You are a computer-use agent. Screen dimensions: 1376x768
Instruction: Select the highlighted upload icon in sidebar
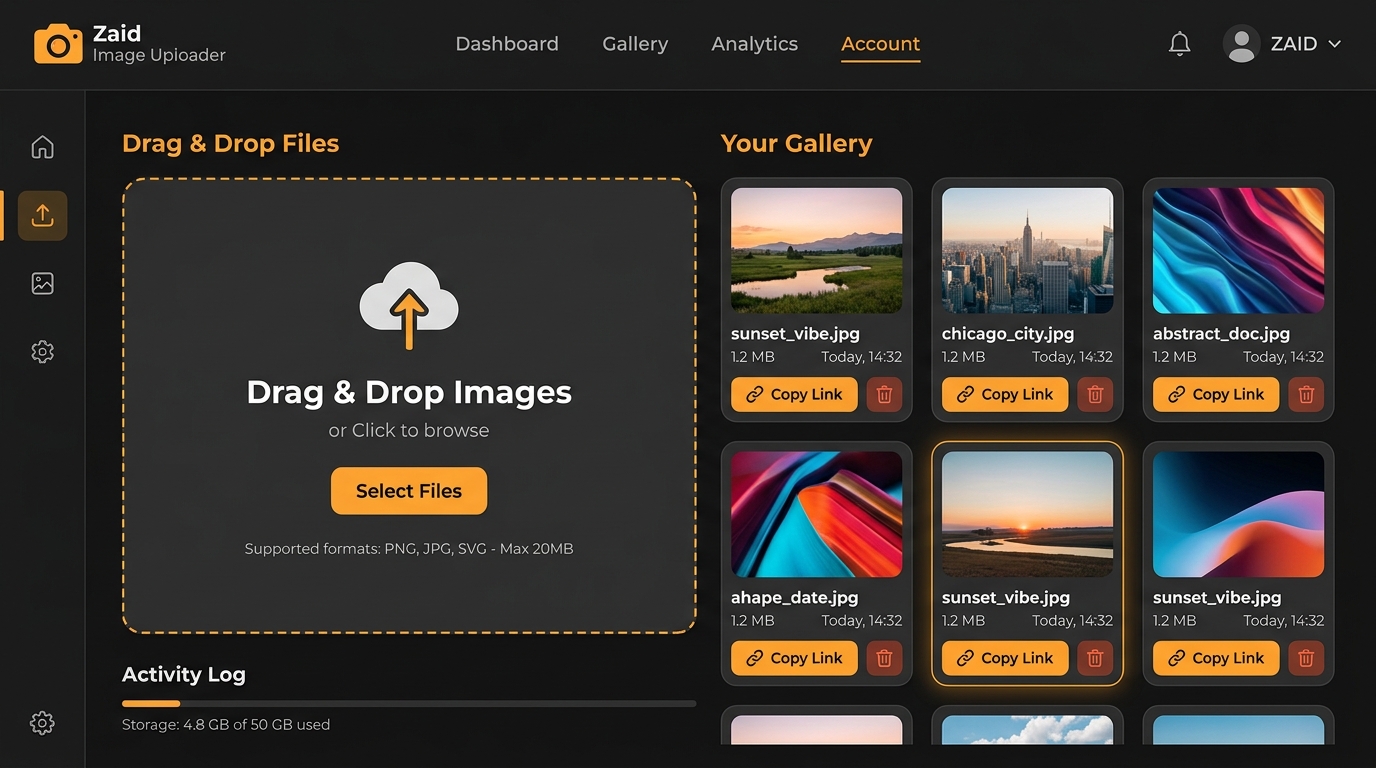coord(42,215)
